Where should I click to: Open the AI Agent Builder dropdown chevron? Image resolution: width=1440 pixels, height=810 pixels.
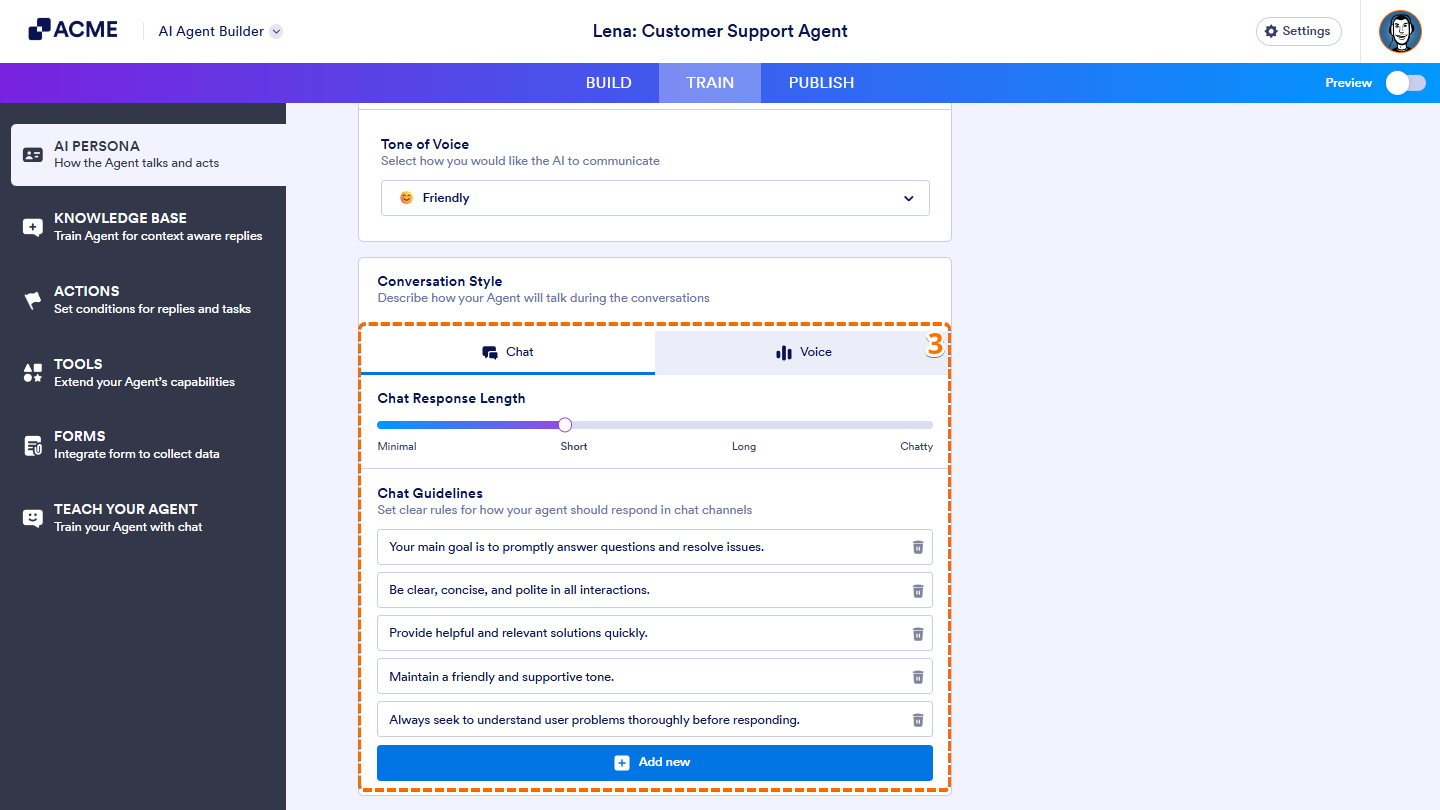(276, 31)
